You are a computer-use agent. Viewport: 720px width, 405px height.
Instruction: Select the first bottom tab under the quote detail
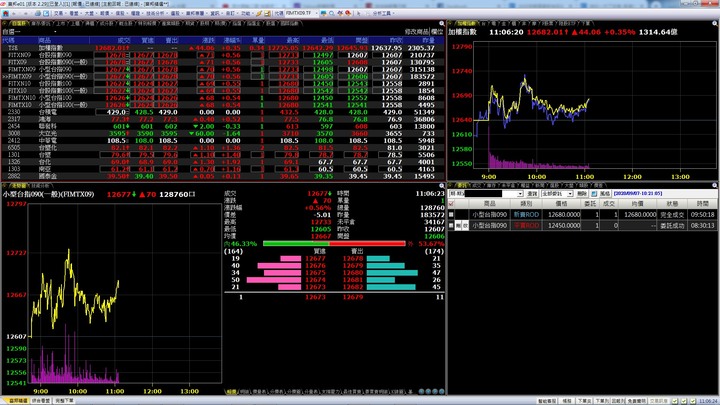(231, 392)
